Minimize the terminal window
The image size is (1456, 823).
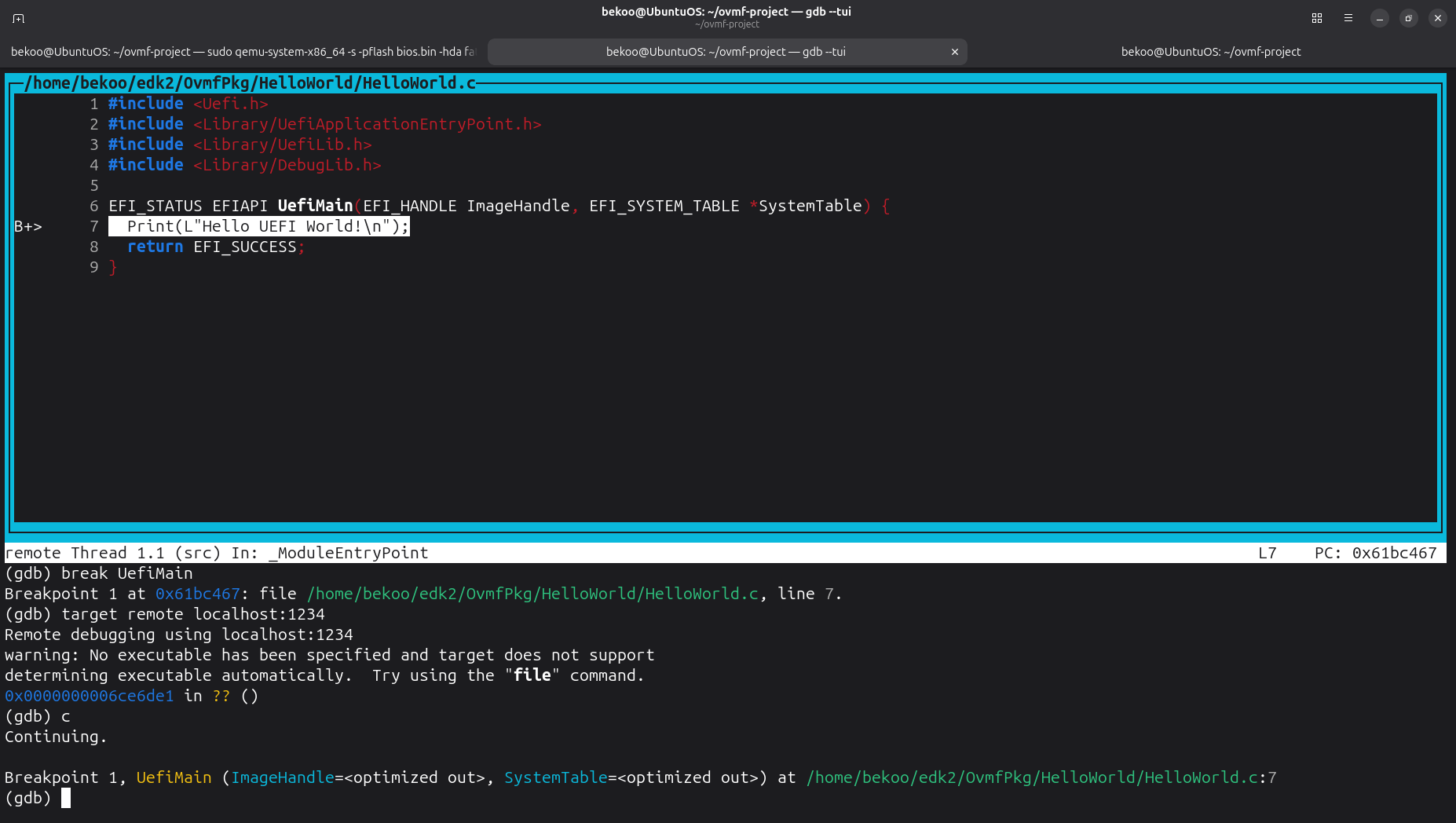1380,18
